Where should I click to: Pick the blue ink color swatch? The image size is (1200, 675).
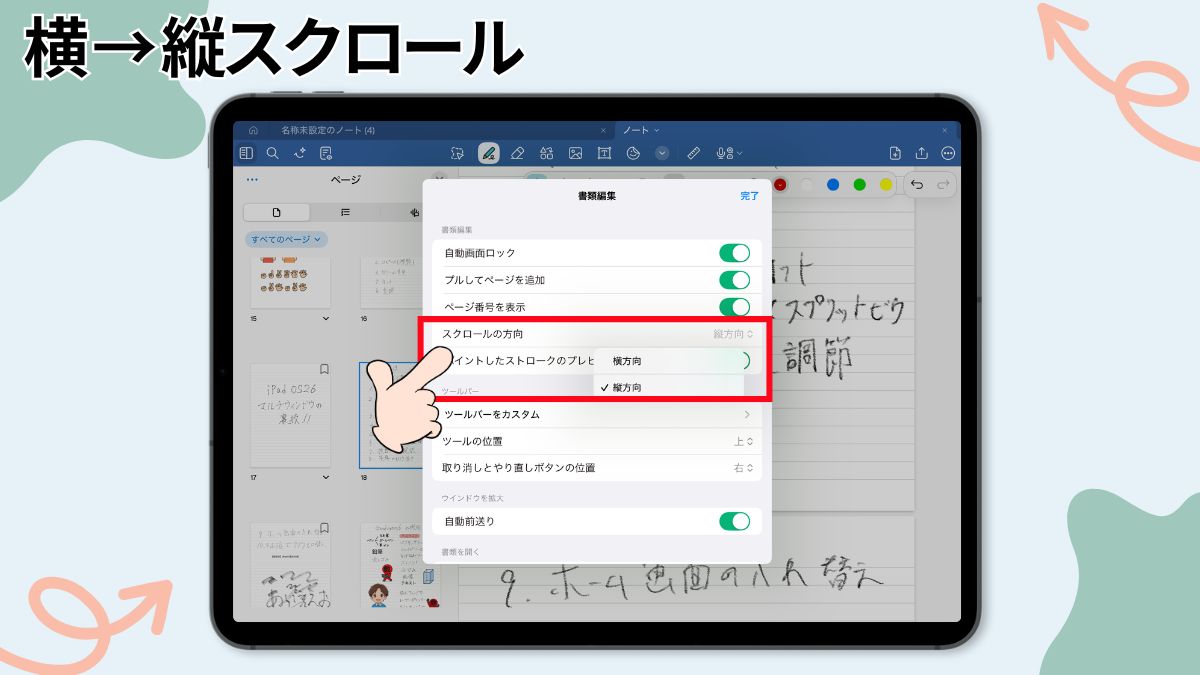(x=832, y=185)
